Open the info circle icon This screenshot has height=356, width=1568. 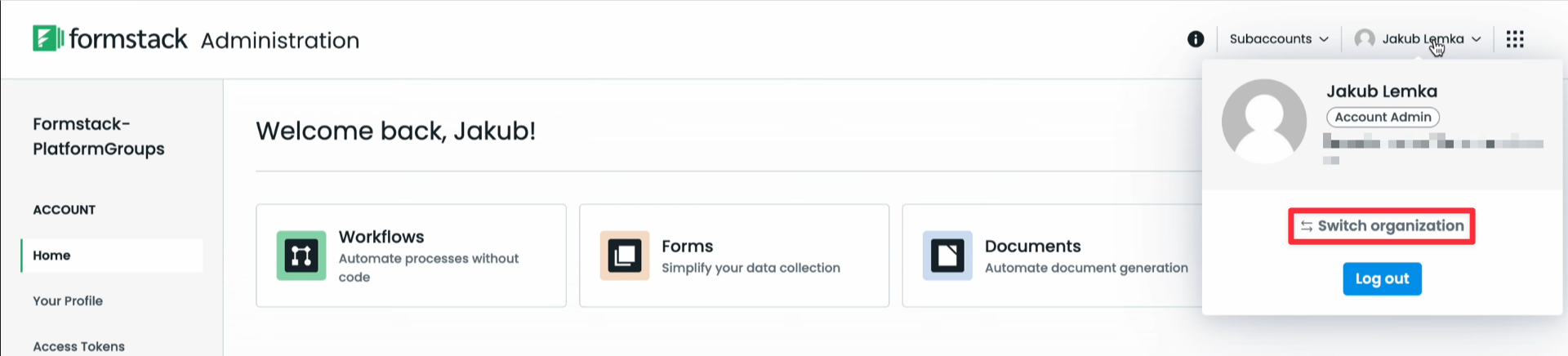1196,39
